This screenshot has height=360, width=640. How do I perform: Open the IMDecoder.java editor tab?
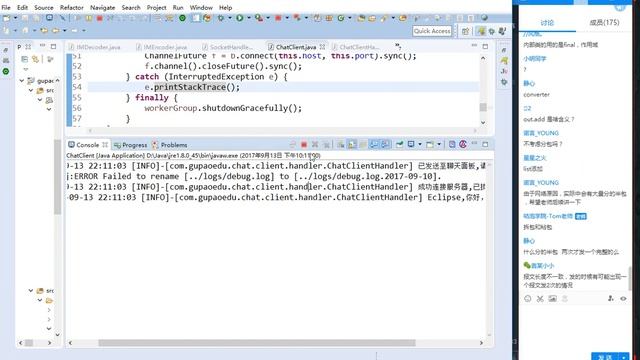[x=95, y=47]
